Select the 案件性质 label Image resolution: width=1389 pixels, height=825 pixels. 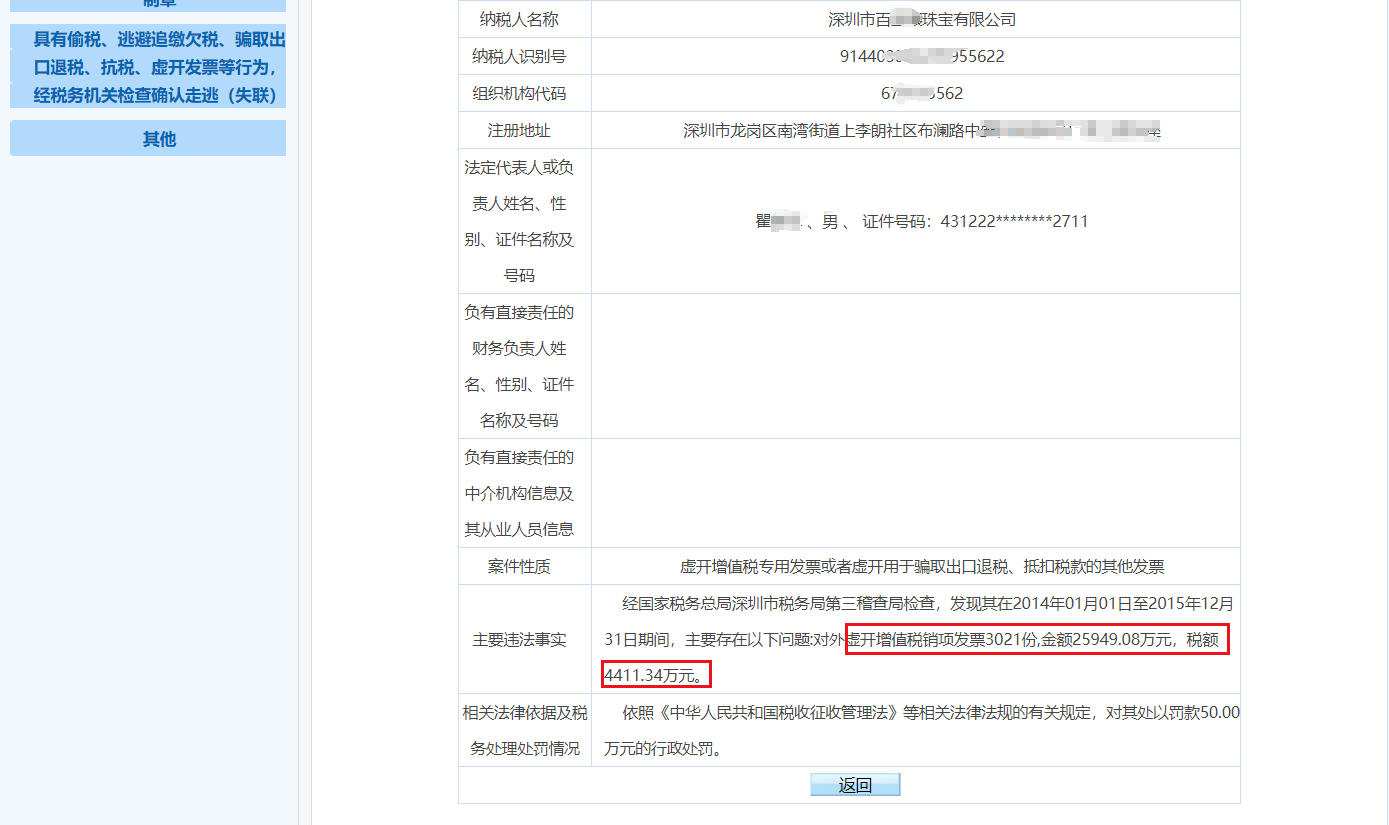click(519, 566)
